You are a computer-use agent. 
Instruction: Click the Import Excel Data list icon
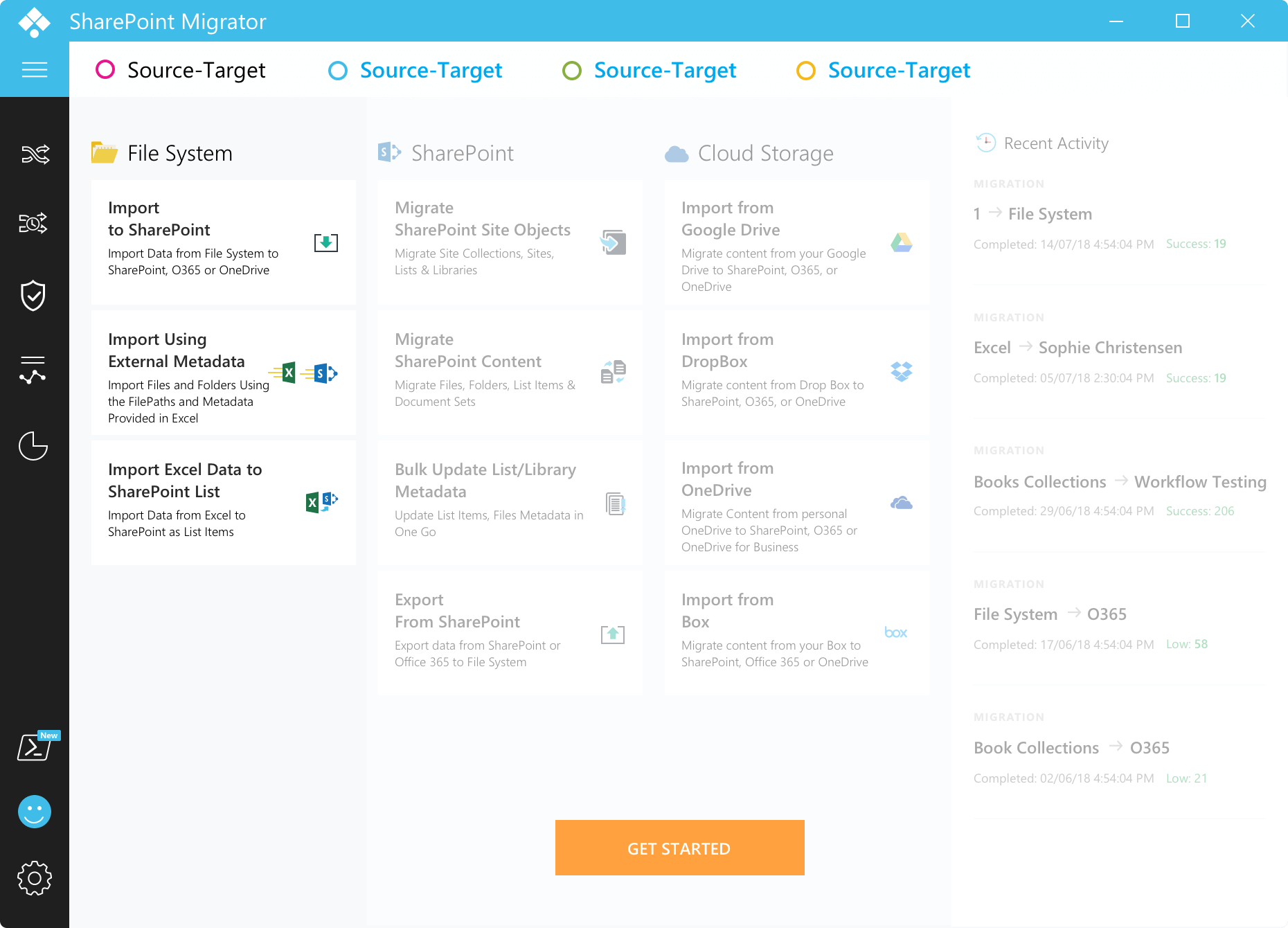tap(321, 501)
